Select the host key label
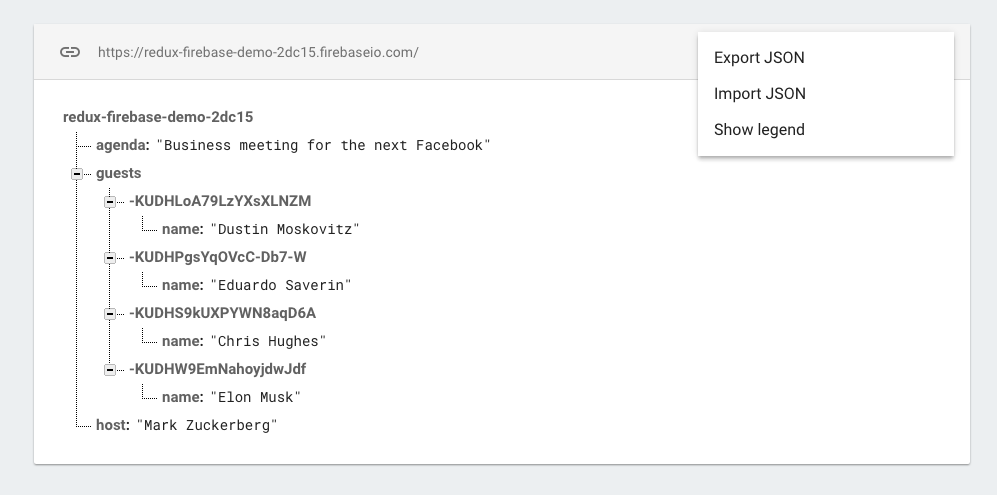Viewport: 997px width, 495px height. 112,425
